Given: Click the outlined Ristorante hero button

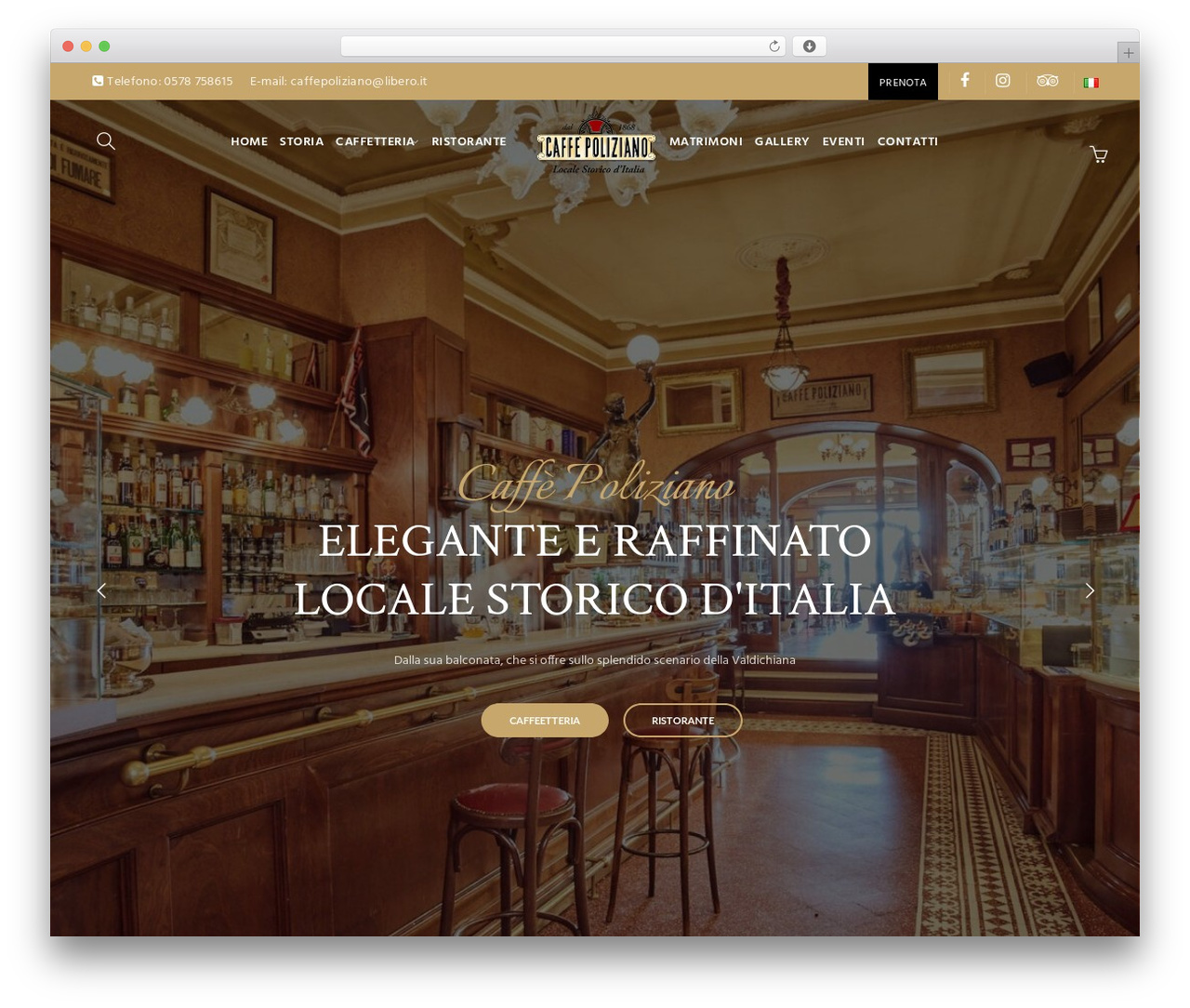Looking at the screenshot, I should [x=682, y=721].
